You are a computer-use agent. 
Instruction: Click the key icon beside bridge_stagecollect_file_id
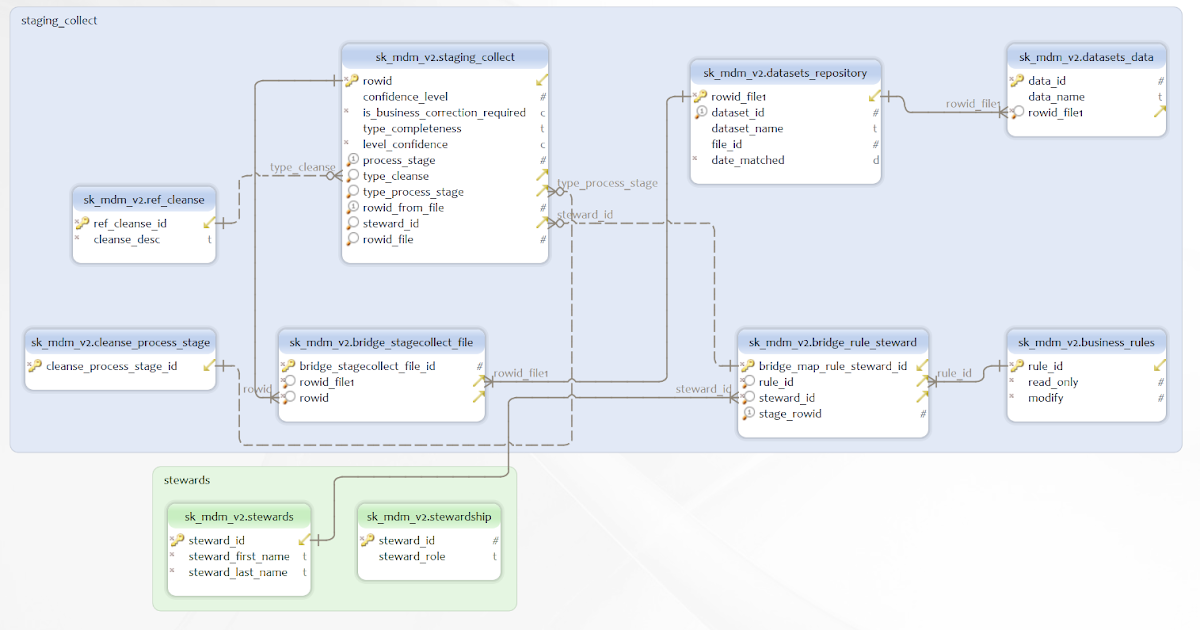click(292, 366)
